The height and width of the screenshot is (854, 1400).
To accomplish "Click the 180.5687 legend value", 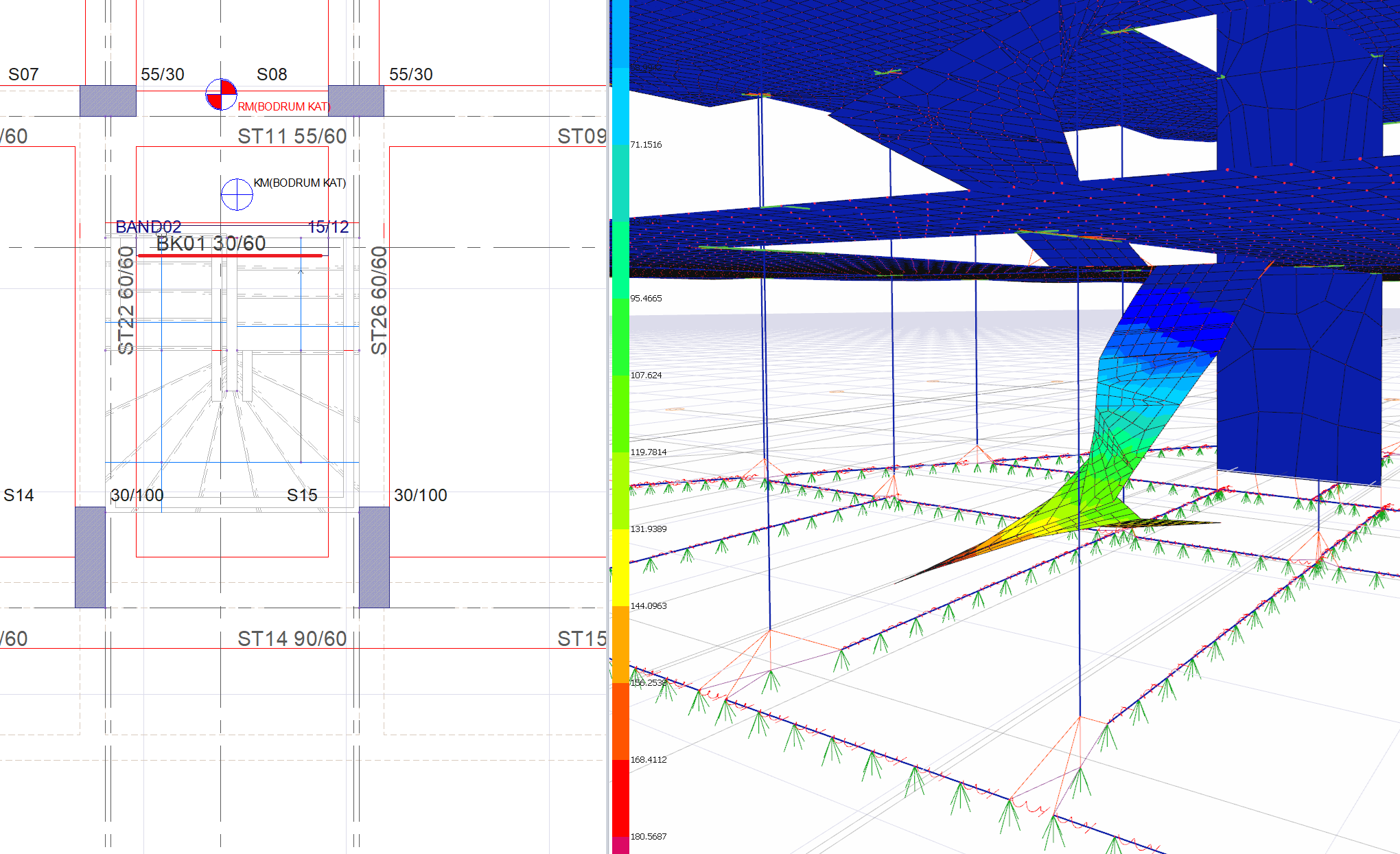I will tap(649, 836).
